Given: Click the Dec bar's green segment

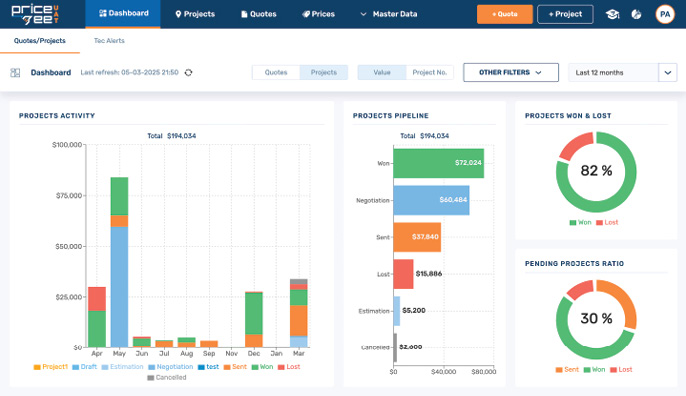Looking at the screenshot, I should [254, 313].
